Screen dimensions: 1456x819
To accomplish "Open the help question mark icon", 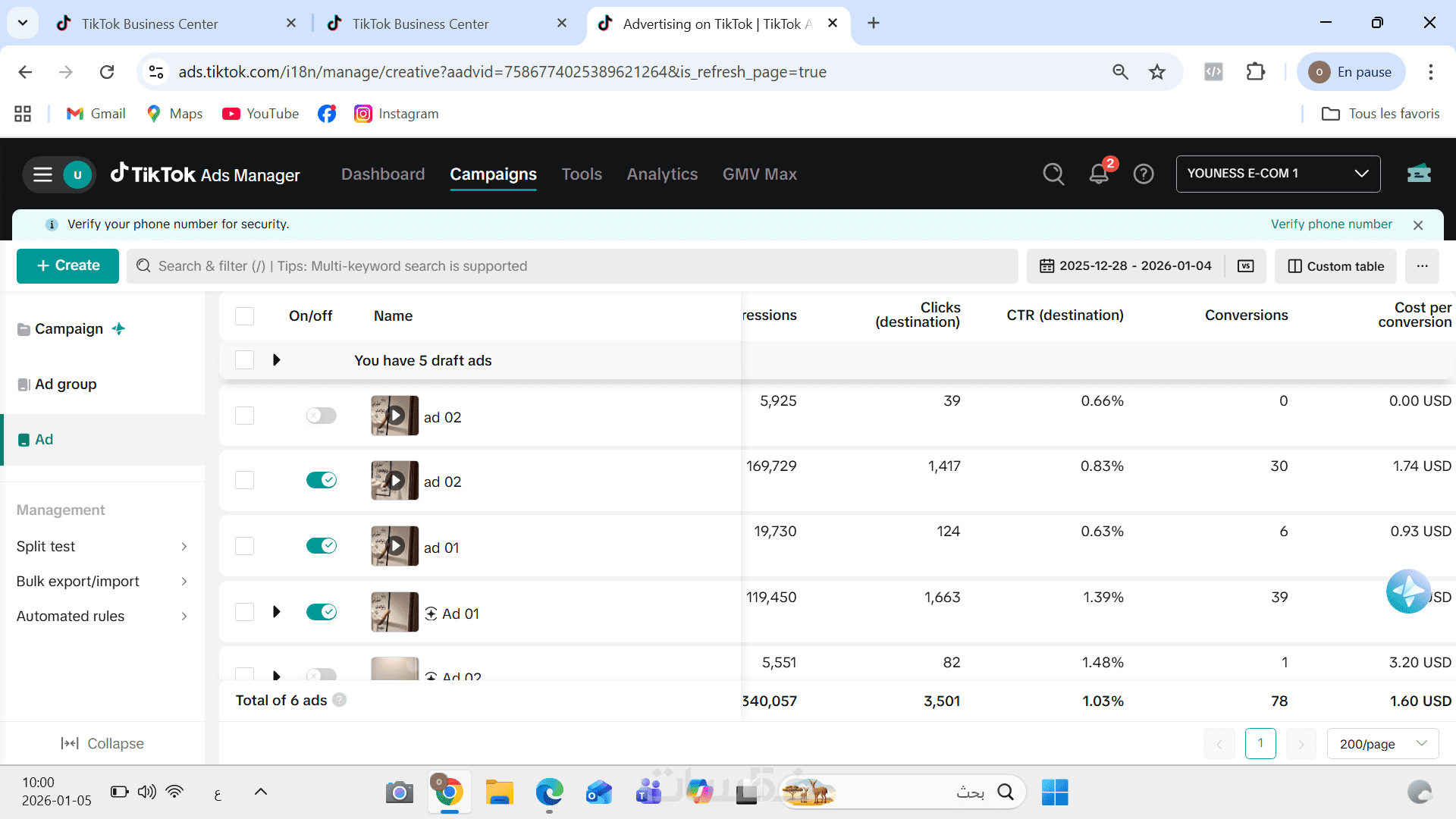I will (1143, 174).
